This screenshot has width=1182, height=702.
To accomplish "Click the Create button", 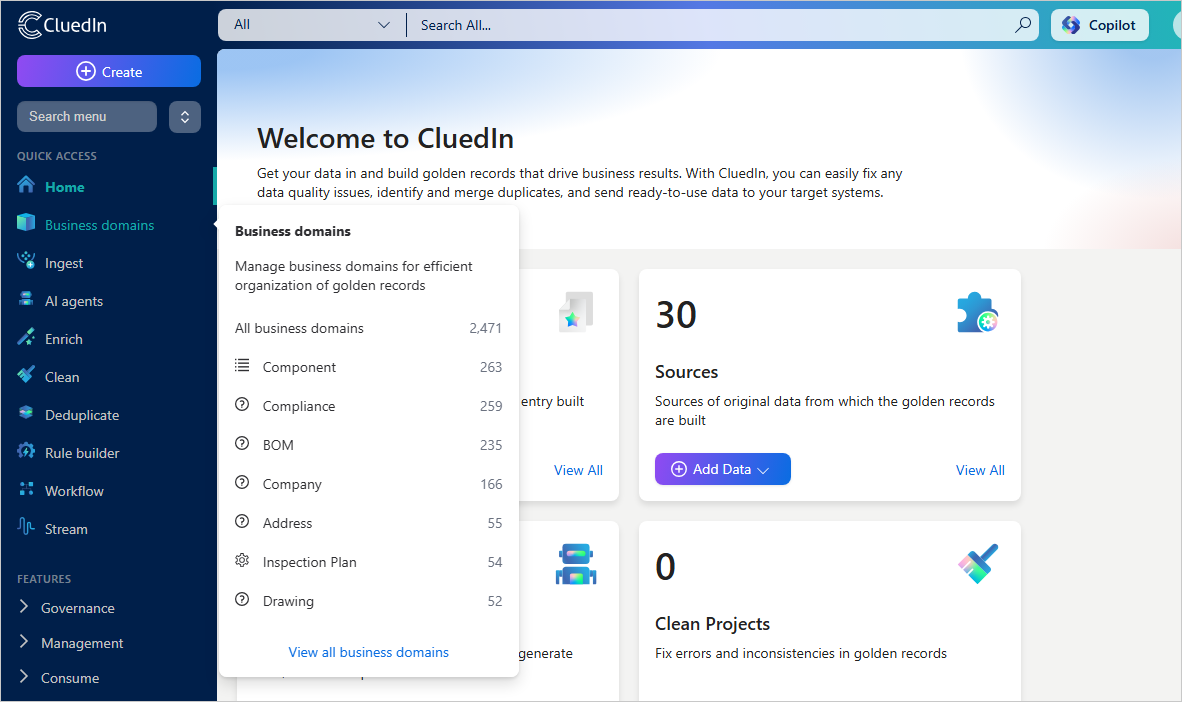I will 109,72.
